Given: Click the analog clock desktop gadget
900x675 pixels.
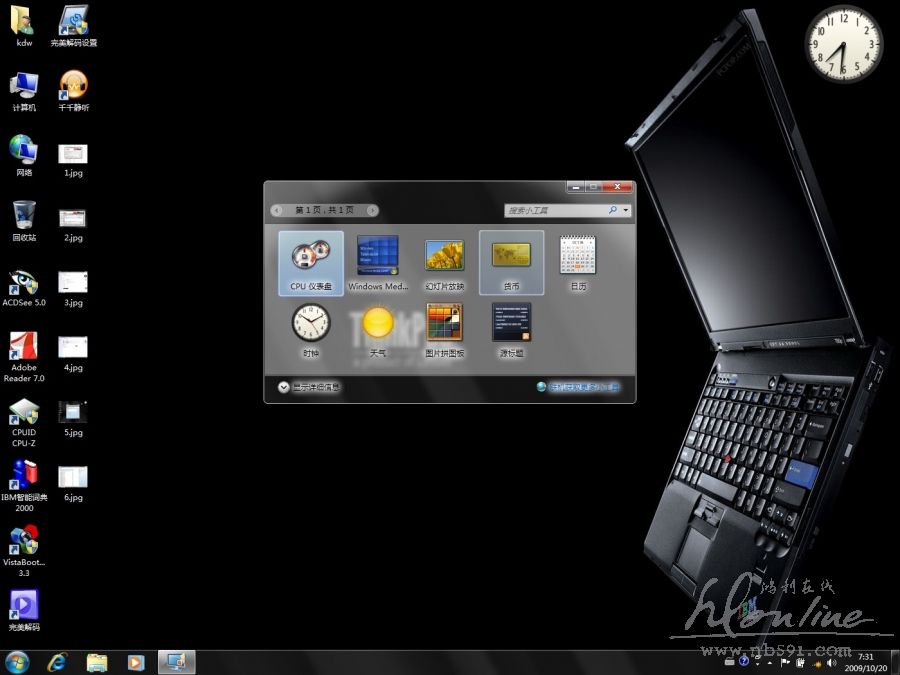Looking at the screenshot, I should coord(844,44).
